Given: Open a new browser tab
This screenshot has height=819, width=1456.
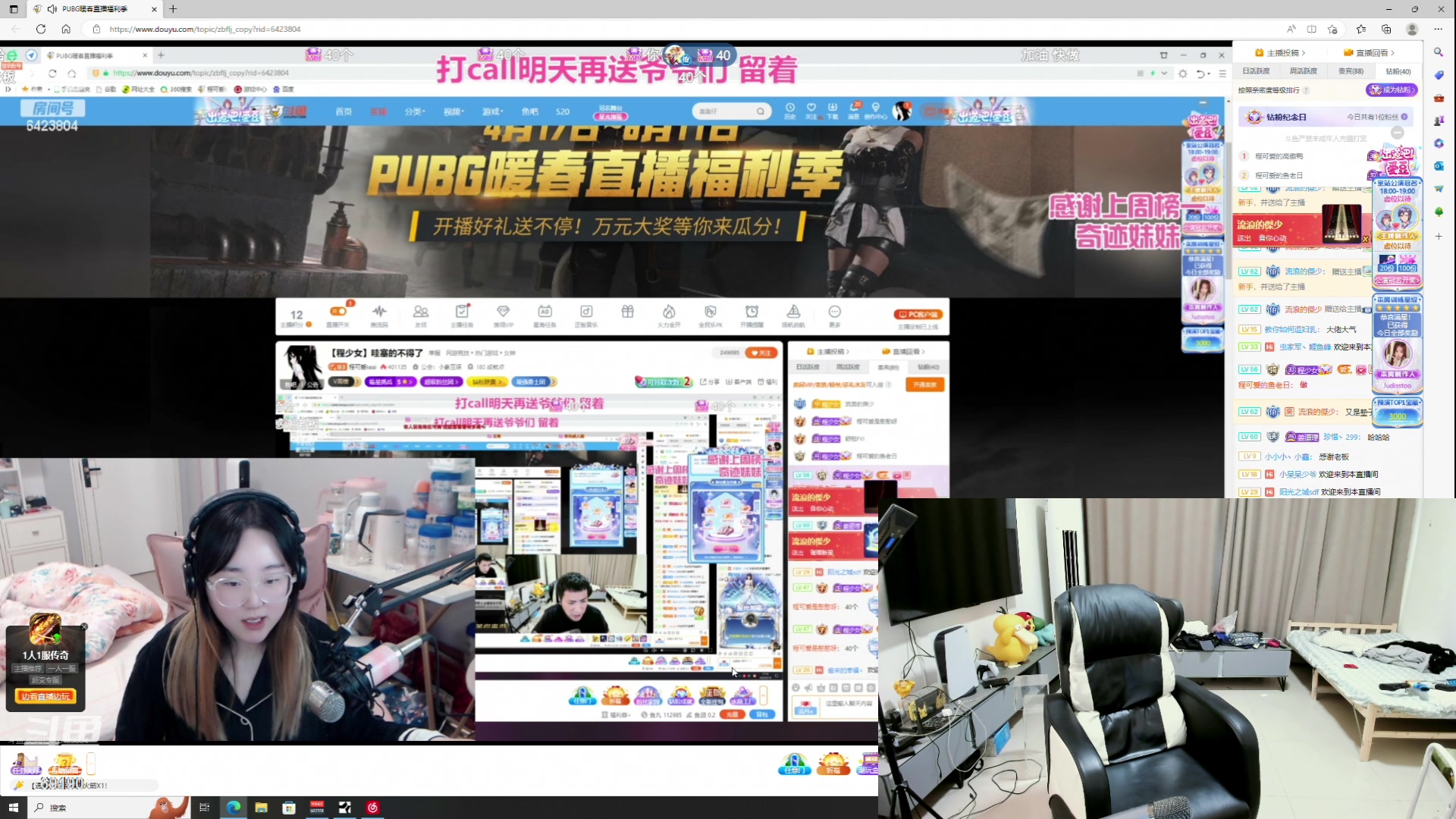Looking at the screenshot, I should pyautogui.click(x=173, y=9).
